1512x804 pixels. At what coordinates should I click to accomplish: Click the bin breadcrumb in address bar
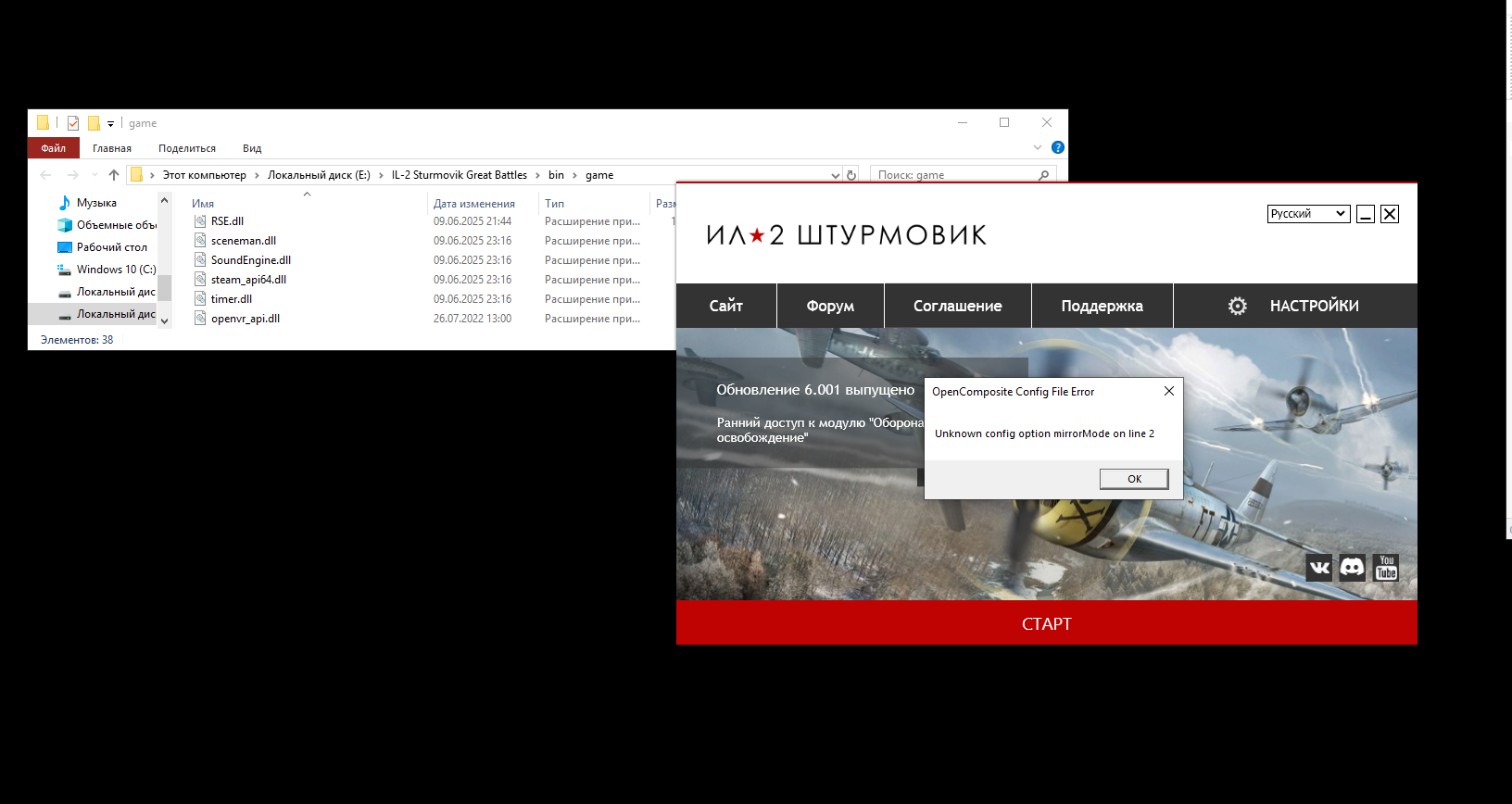[556, 175]
